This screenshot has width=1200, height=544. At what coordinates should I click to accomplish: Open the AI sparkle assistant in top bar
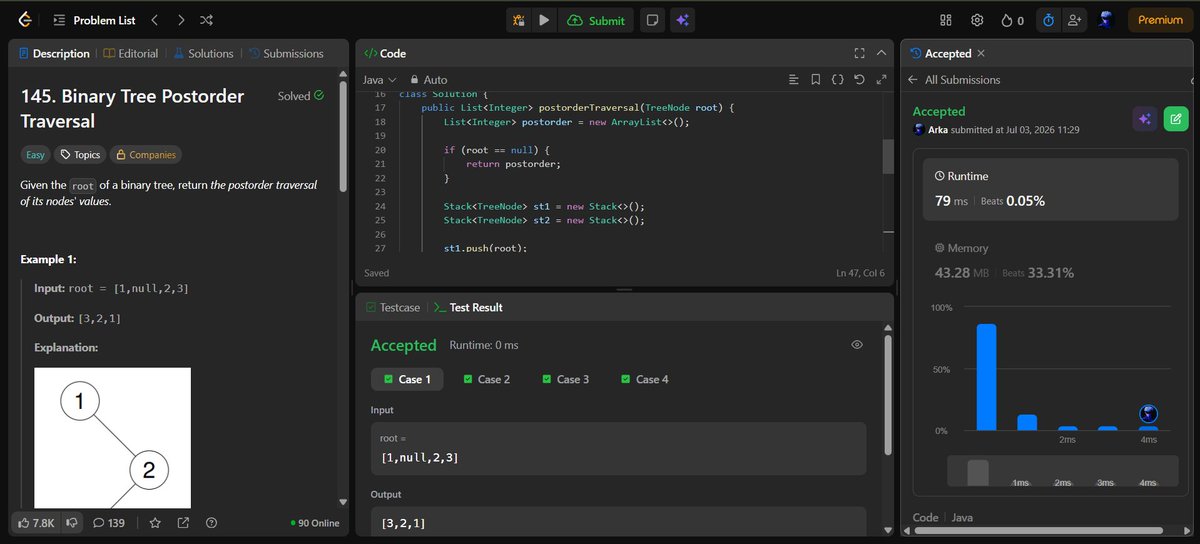pyautogui.click(x=682, y=20)
